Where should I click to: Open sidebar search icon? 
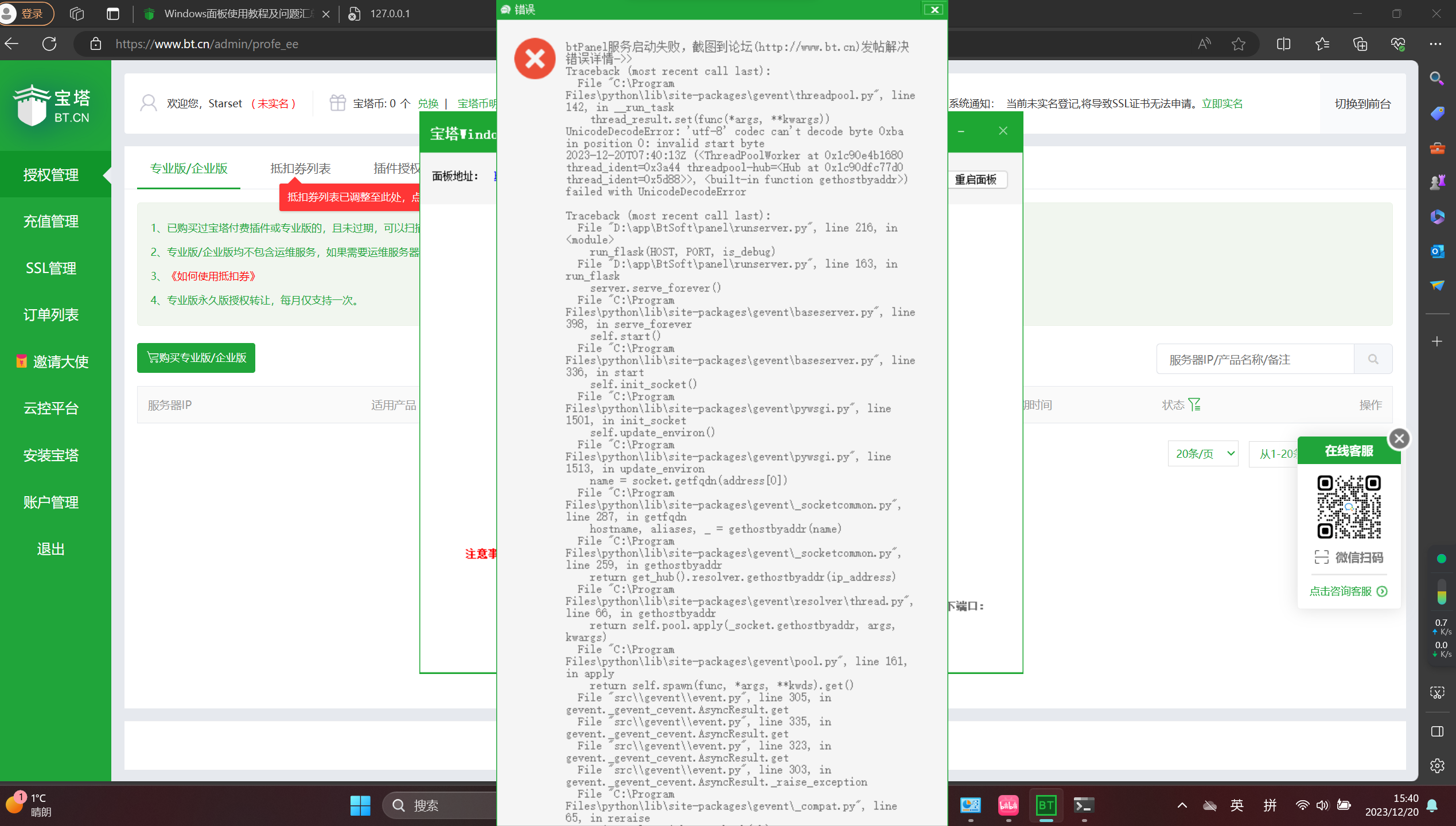pyautogui.click(x=1437, y=79)
